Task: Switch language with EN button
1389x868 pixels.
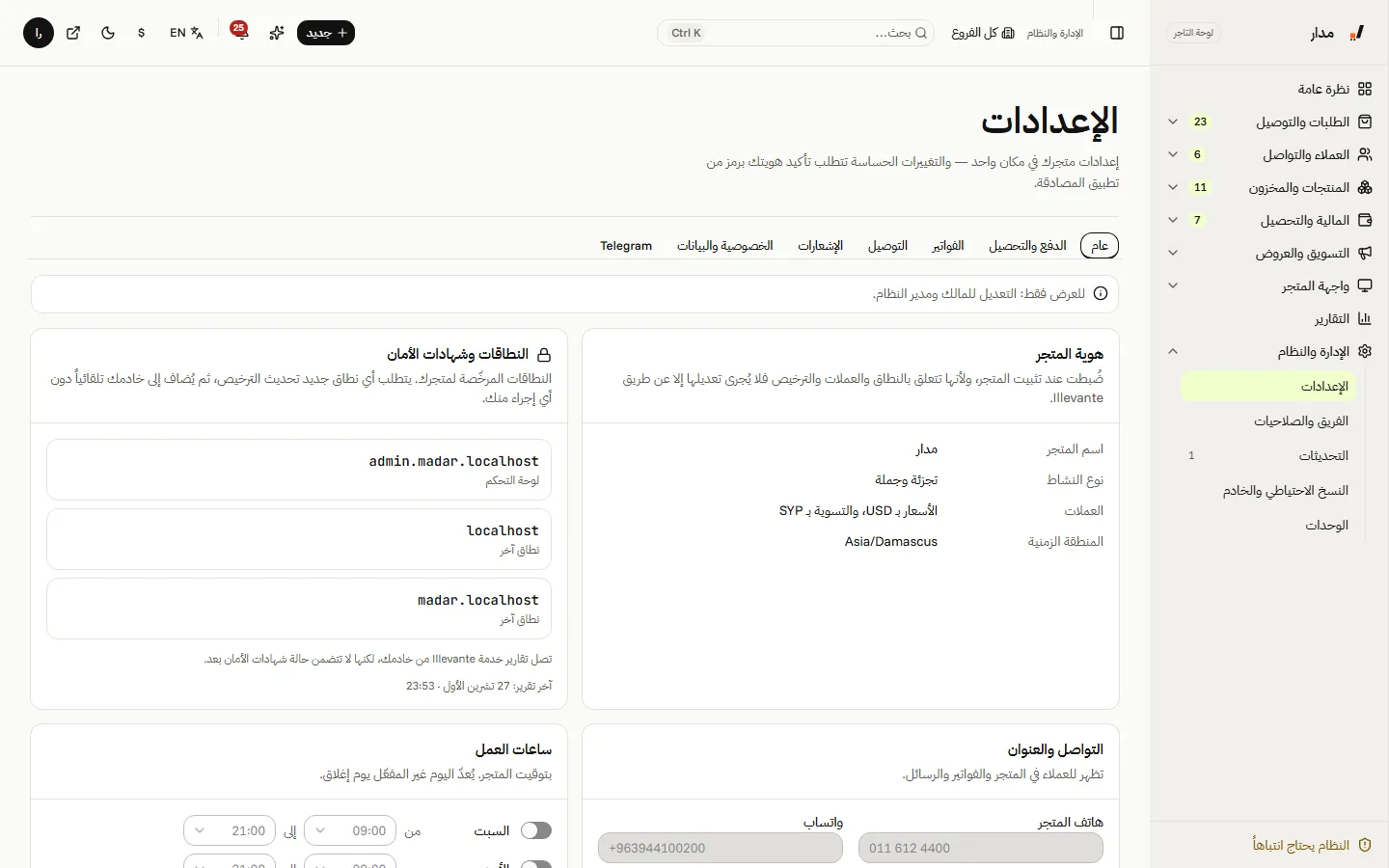Action: (186, 33)
